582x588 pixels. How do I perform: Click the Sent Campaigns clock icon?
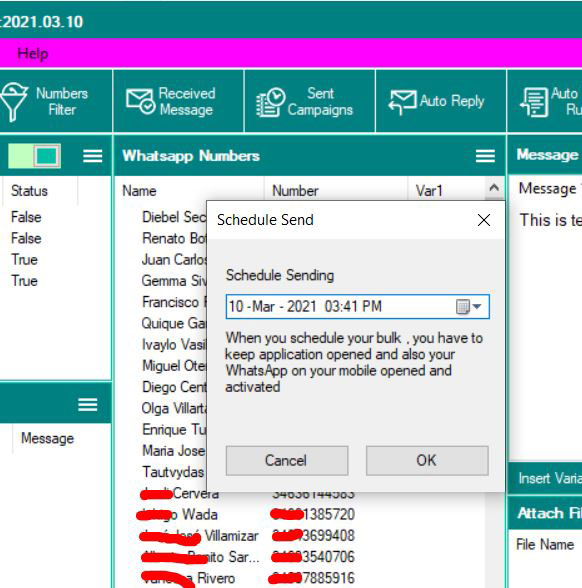[270, 102]
